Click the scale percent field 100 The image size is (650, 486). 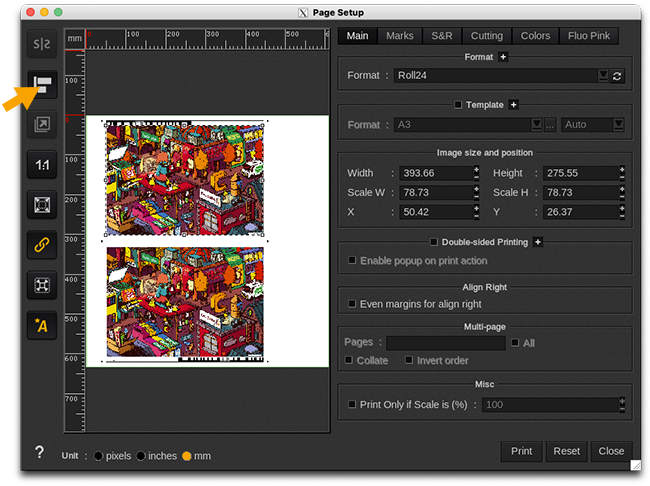point(551,405)
